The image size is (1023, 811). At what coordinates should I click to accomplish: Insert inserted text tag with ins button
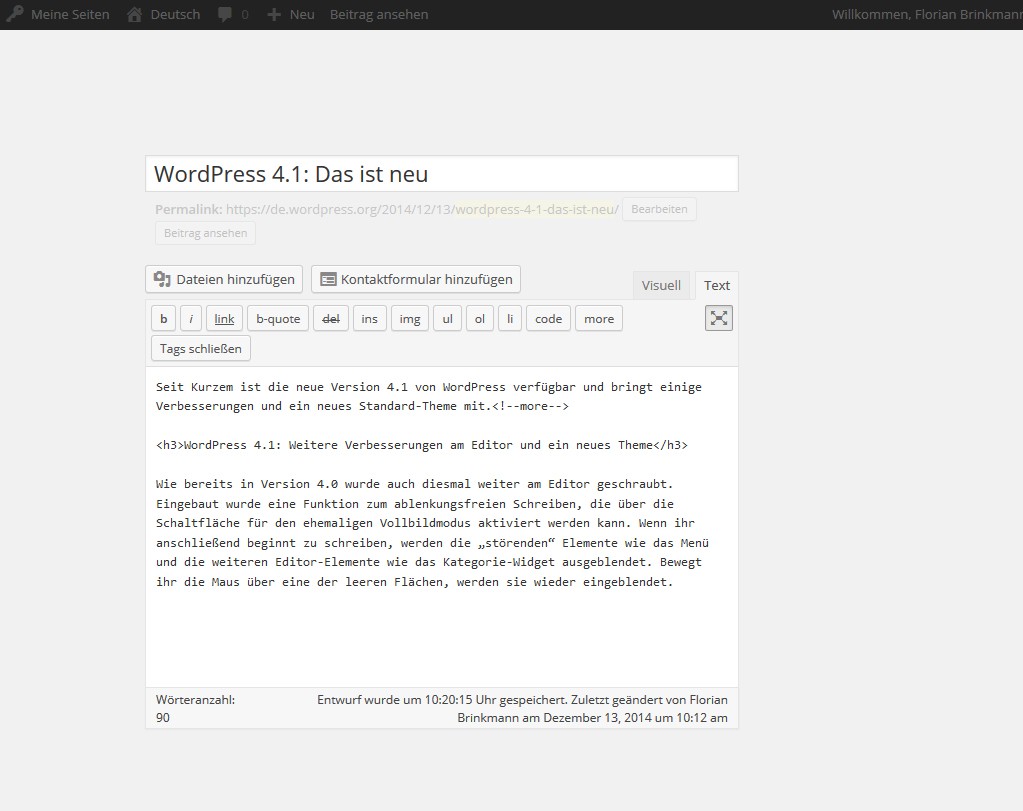[x=369, y=318]
